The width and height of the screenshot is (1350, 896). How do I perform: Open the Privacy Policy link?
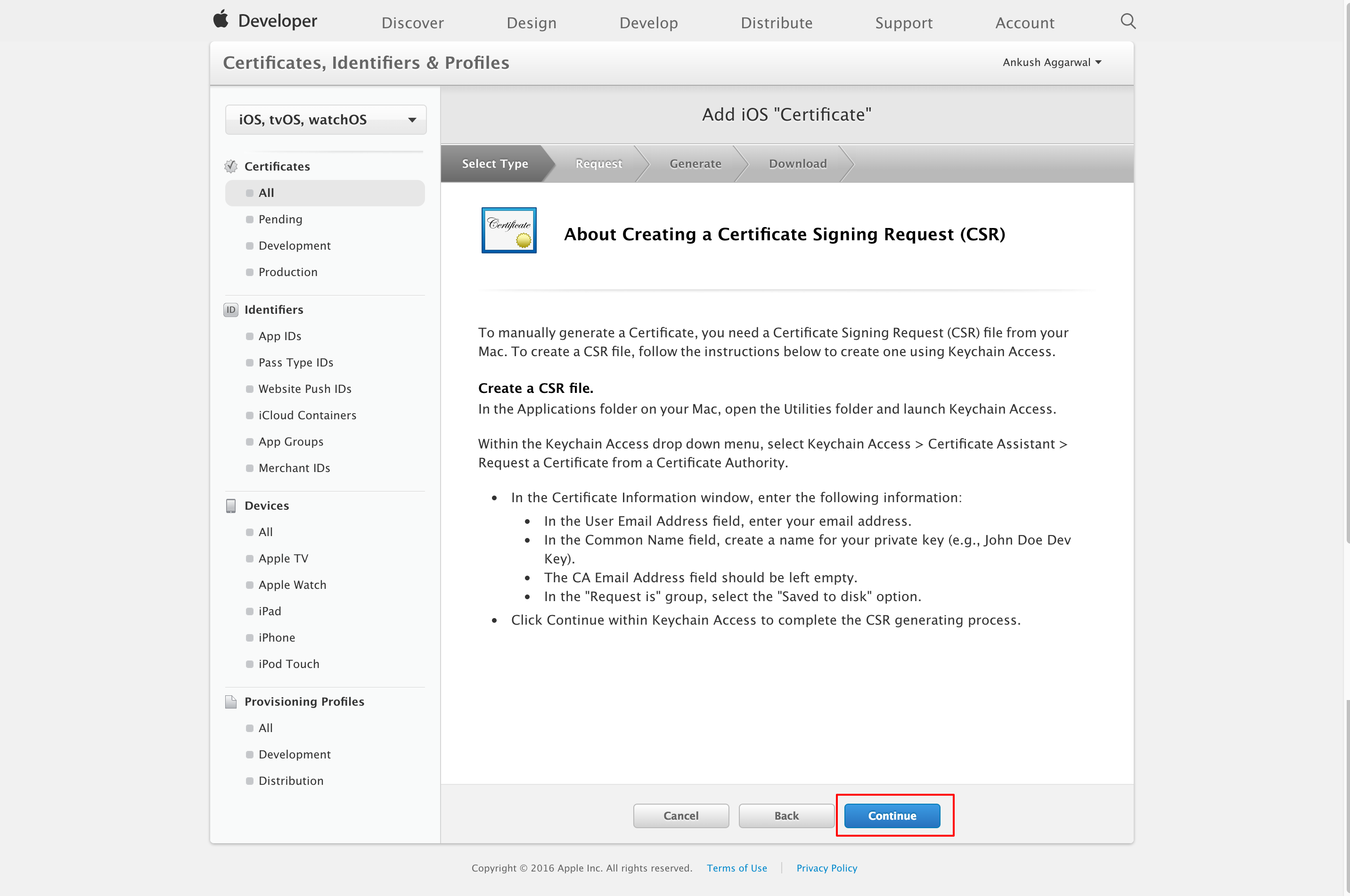click(x=826, y=868)
